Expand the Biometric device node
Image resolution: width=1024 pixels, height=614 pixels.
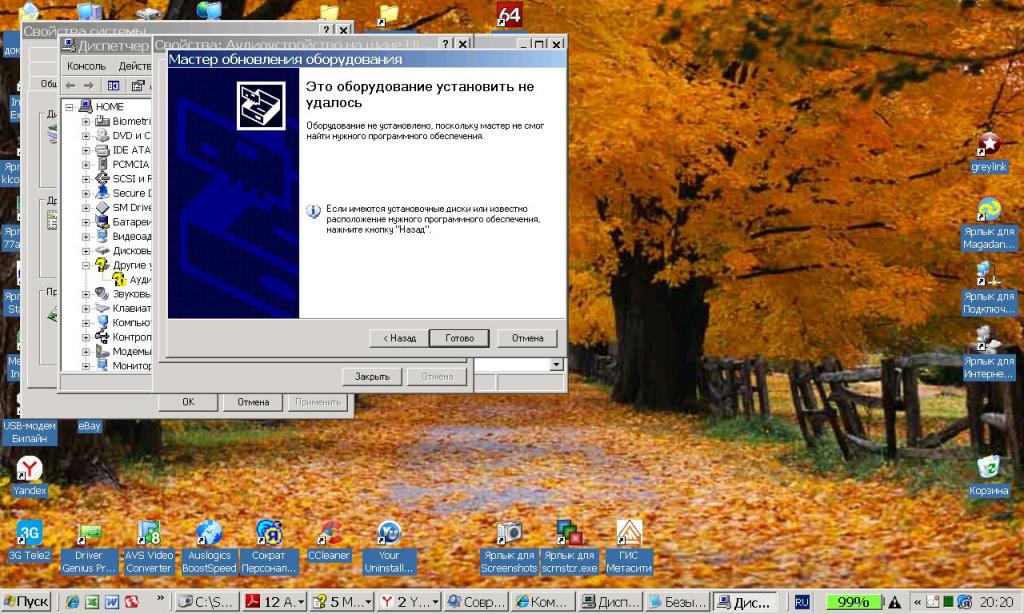86,121
